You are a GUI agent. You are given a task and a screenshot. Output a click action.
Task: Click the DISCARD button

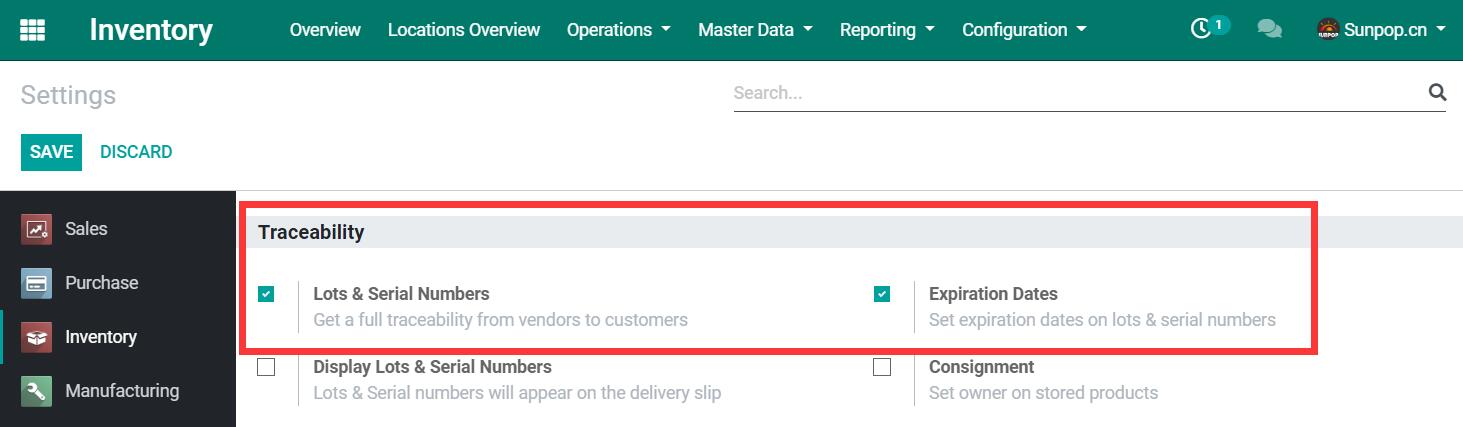click(x=136, y=152)
